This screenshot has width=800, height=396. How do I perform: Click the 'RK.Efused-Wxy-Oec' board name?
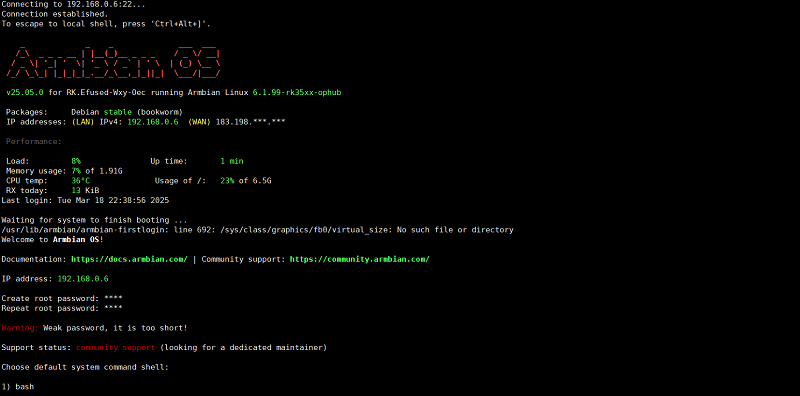point(106,93)
